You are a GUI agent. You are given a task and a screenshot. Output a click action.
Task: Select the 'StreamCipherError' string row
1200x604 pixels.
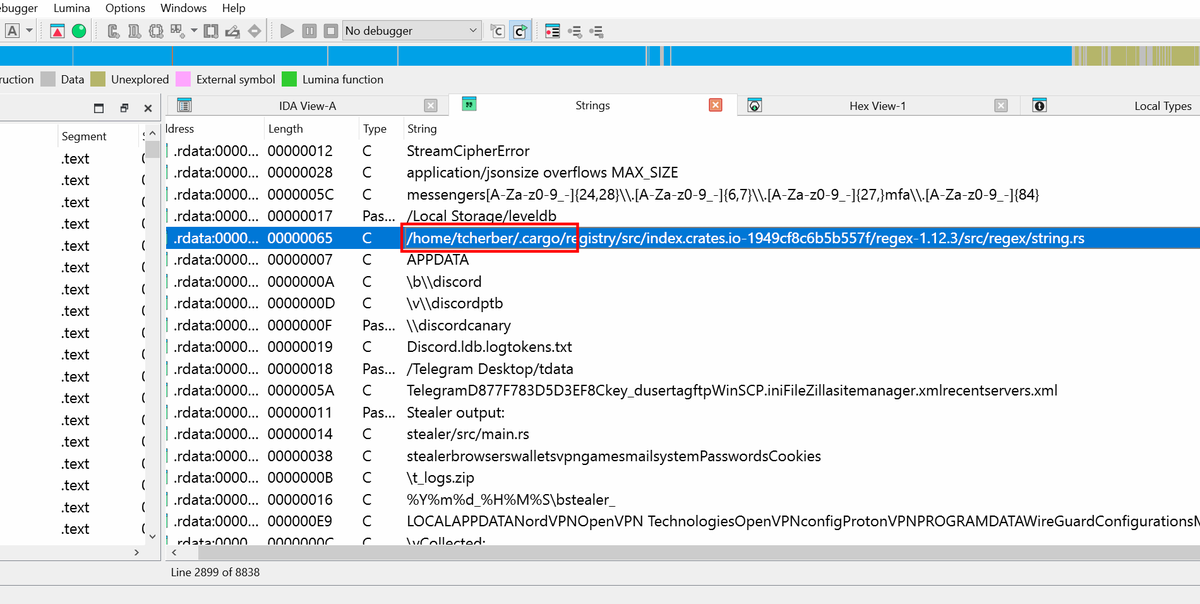[682, 151]
